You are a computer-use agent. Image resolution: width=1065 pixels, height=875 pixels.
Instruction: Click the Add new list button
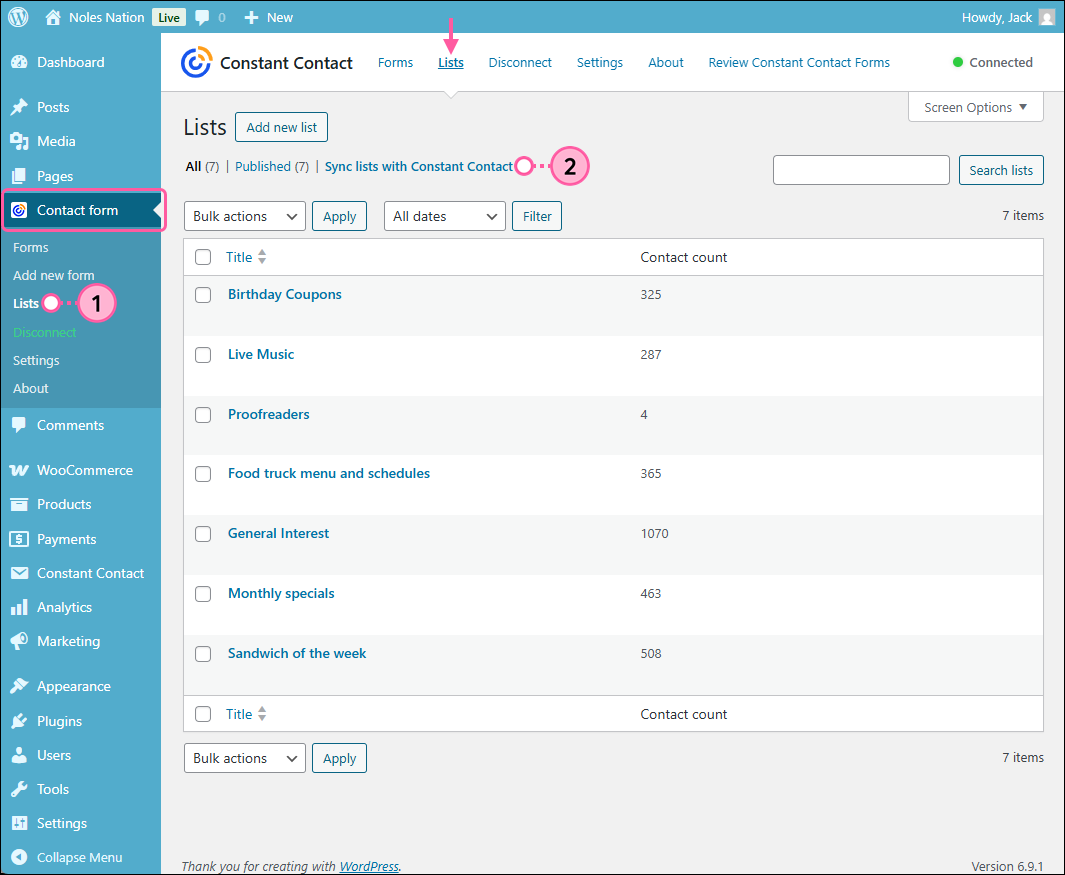click(281, 127)
